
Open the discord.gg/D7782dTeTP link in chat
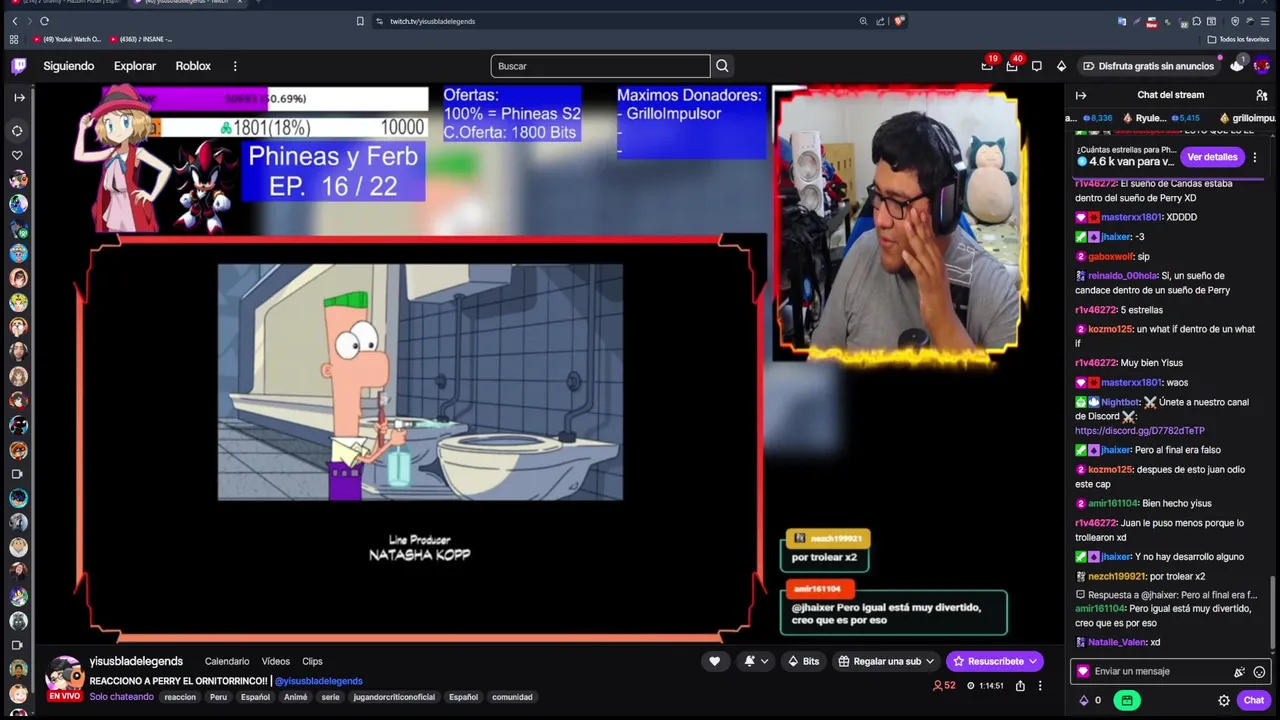(x=1140, y=431)
